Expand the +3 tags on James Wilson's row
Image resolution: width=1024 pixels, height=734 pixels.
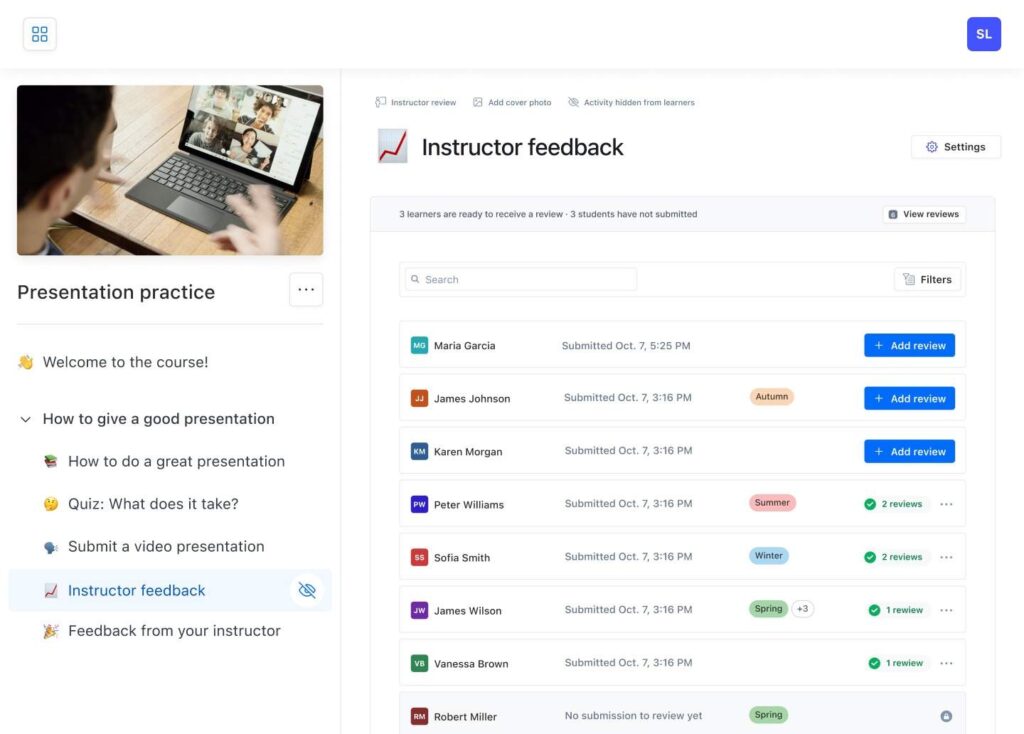pos(802,608)
